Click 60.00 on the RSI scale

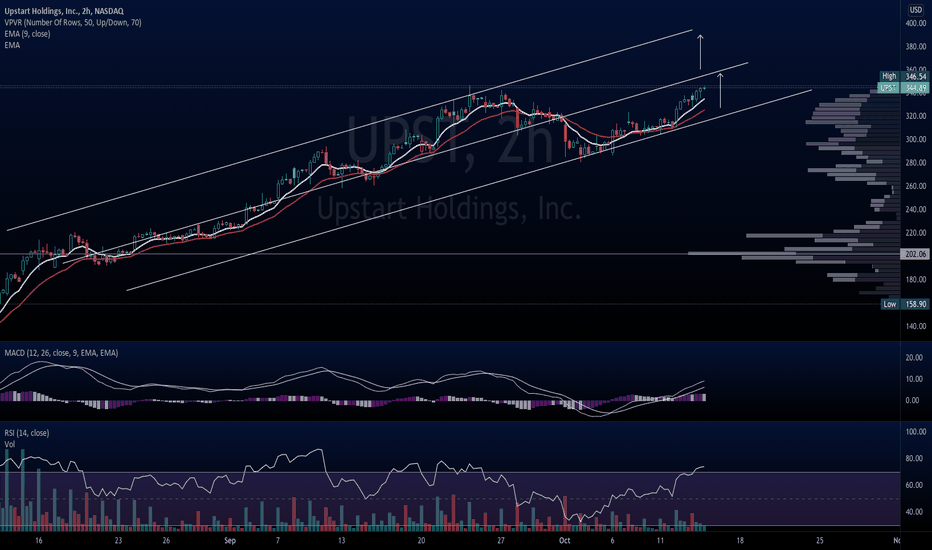pos(914,485)
